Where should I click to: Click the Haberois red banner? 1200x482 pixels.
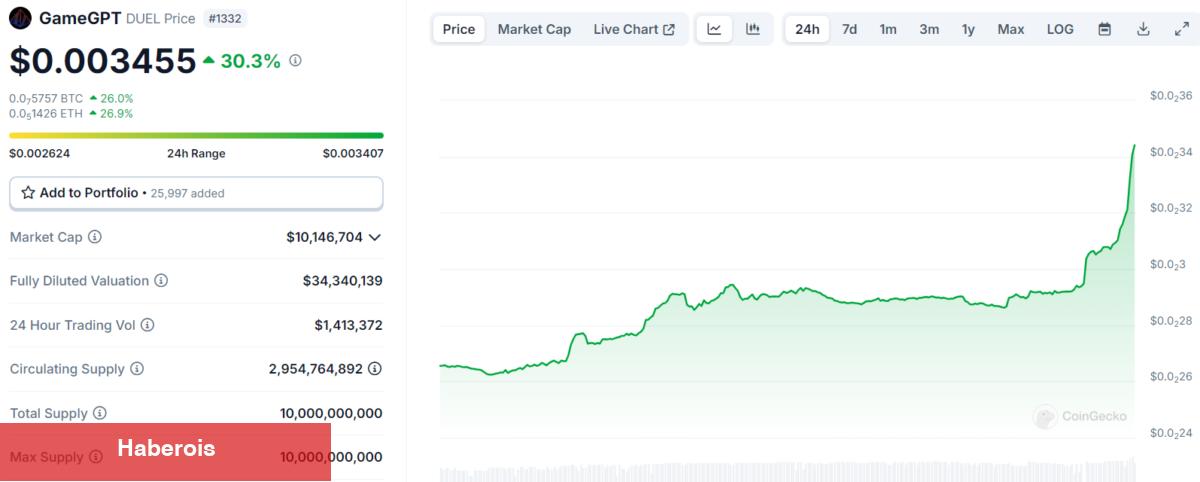pos(165,452)
